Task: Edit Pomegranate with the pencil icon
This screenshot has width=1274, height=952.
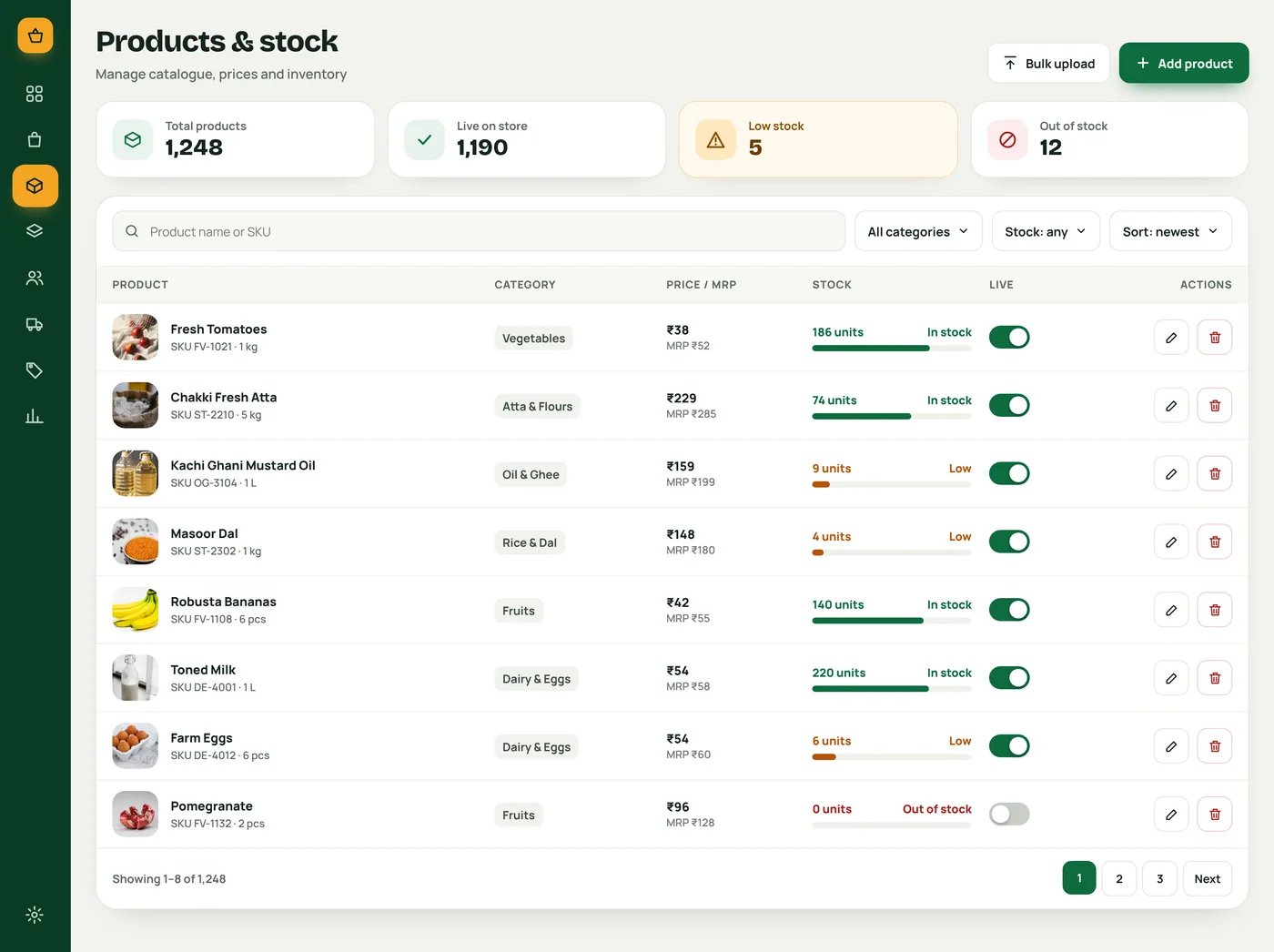Action: [x=1171, y=815]
